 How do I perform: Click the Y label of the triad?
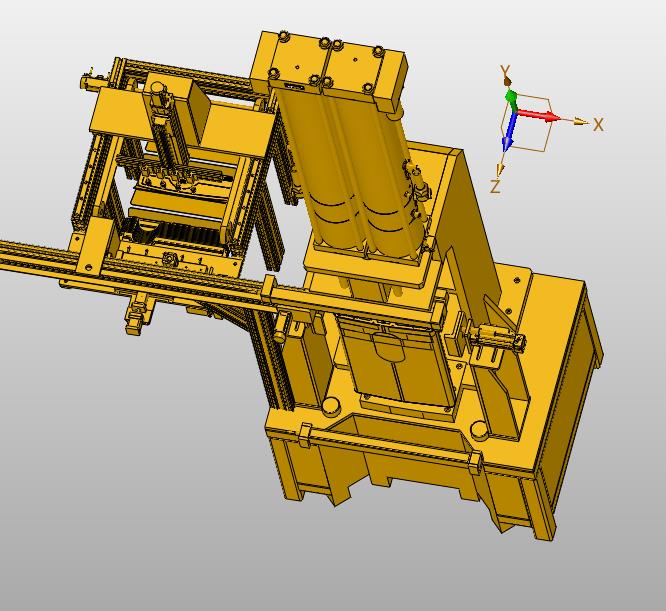tap(505, 70)
